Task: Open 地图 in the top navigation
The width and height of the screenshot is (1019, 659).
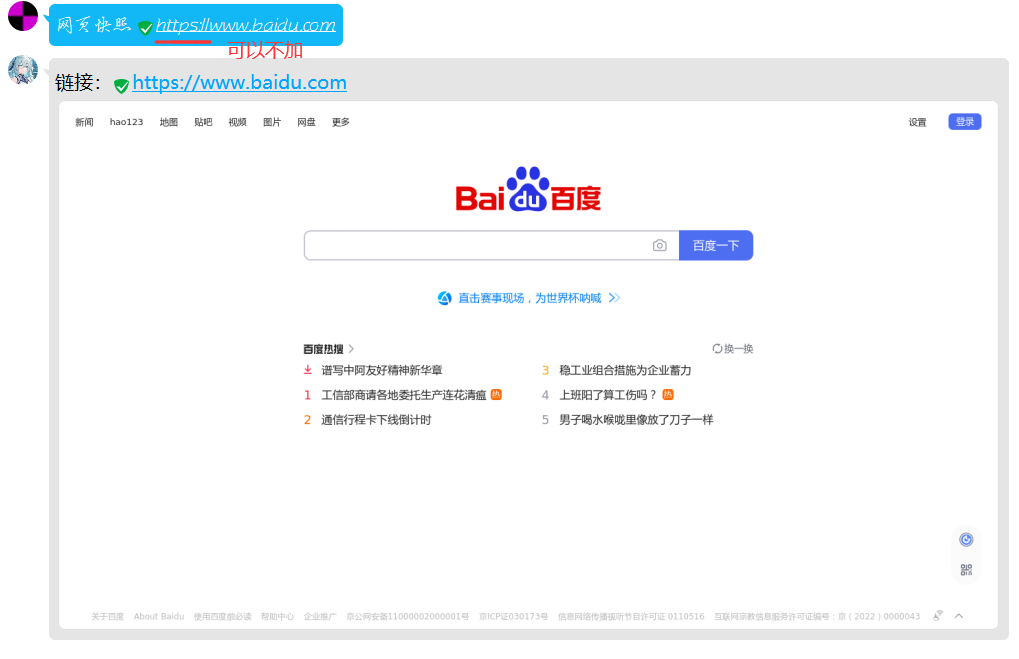Action: pos(169,122)
